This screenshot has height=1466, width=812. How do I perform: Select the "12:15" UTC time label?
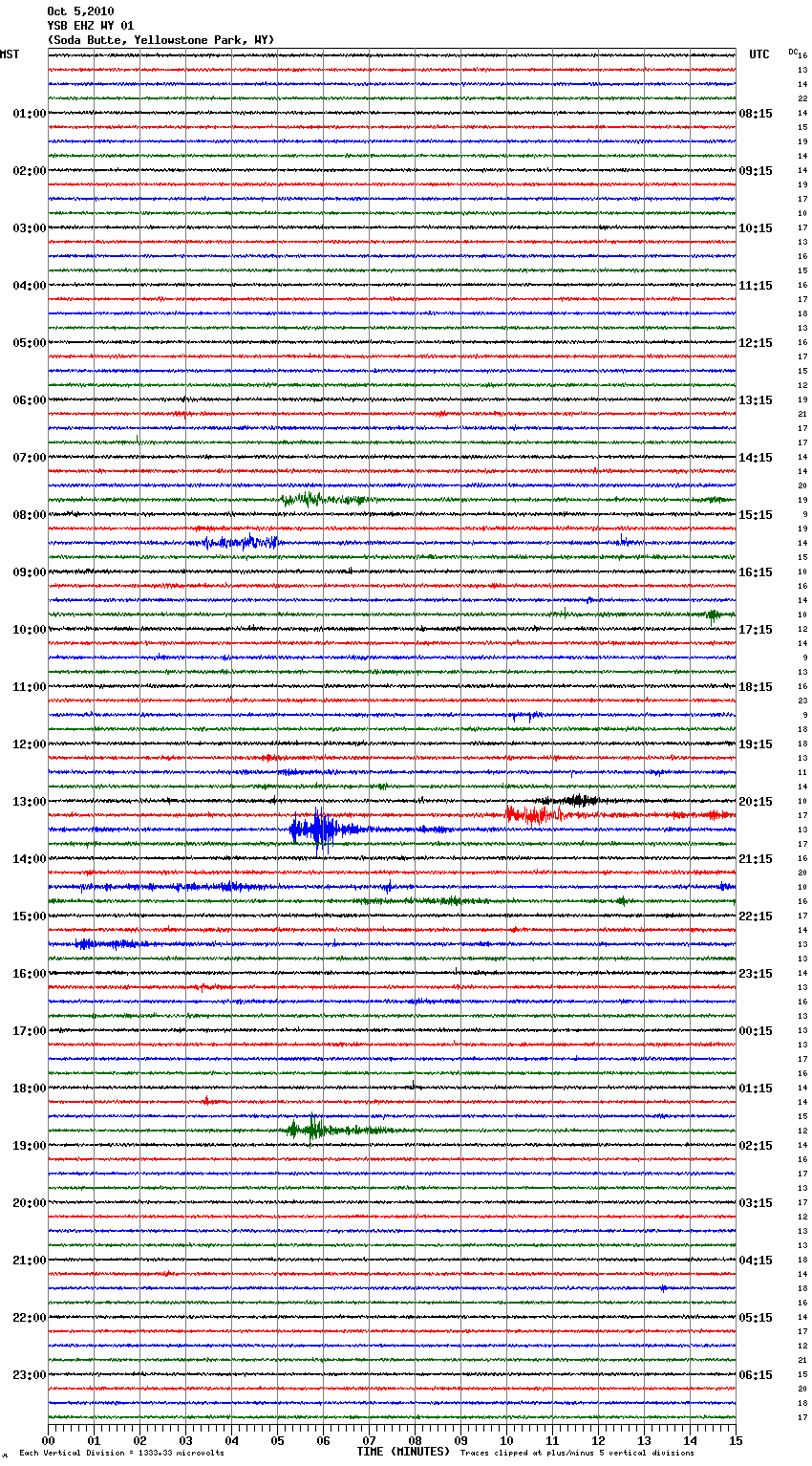pos(756,343)
